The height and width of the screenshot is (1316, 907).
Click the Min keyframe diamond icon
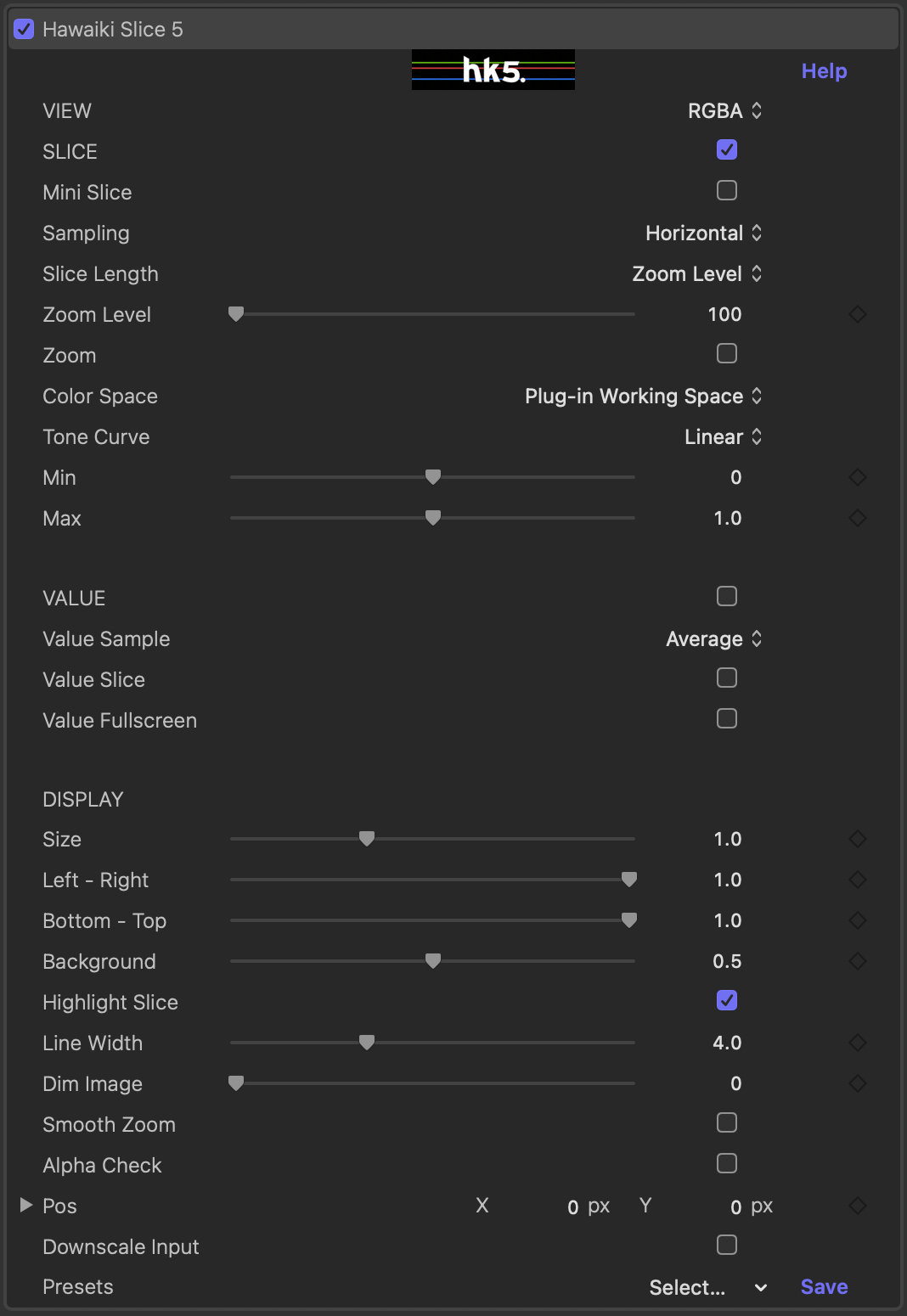[x=858, y=477]
